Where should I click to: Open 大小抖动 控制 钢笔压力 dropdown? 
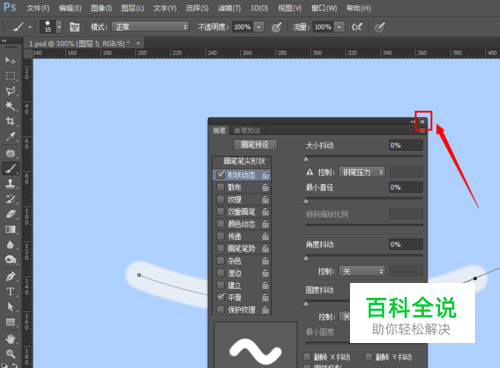(x=362, y=172)
